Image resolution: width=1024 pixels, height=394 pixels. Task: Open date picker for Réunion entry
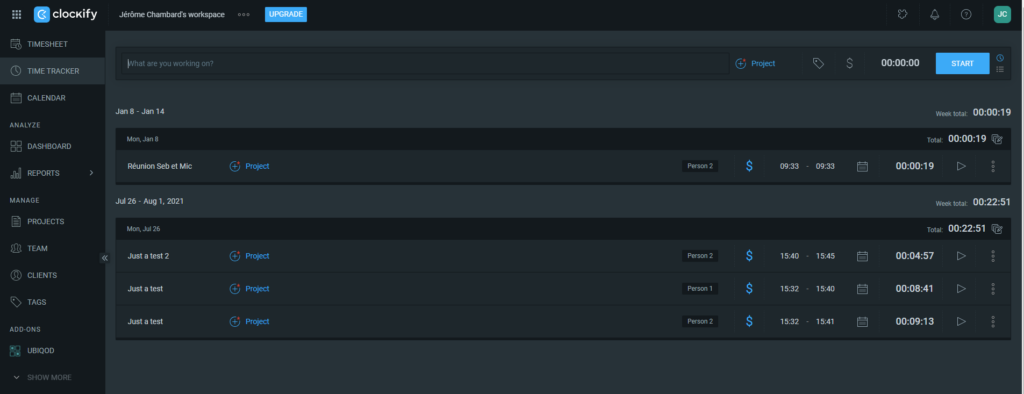tap(862, 166)
